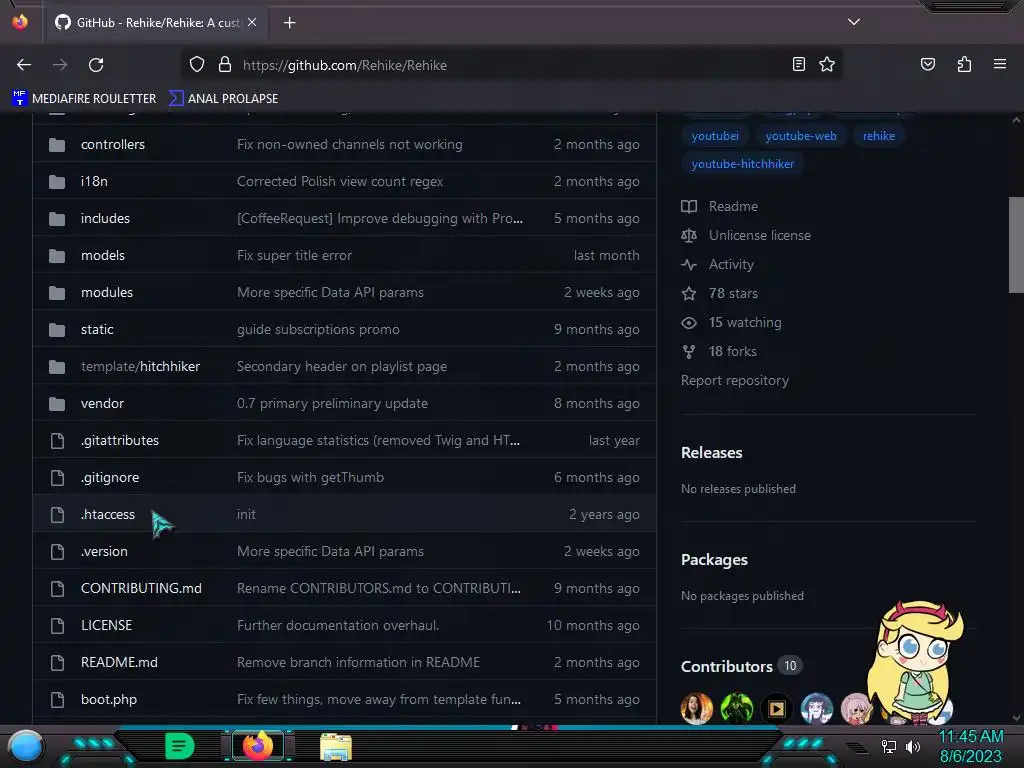Select the youtube-hitchhiker topic tag

(743, 164)
